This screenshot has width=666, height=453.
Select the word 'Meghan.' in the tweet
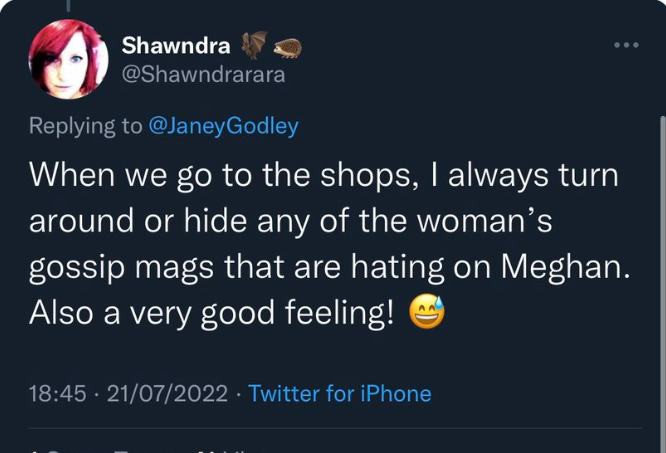point(566,267)
